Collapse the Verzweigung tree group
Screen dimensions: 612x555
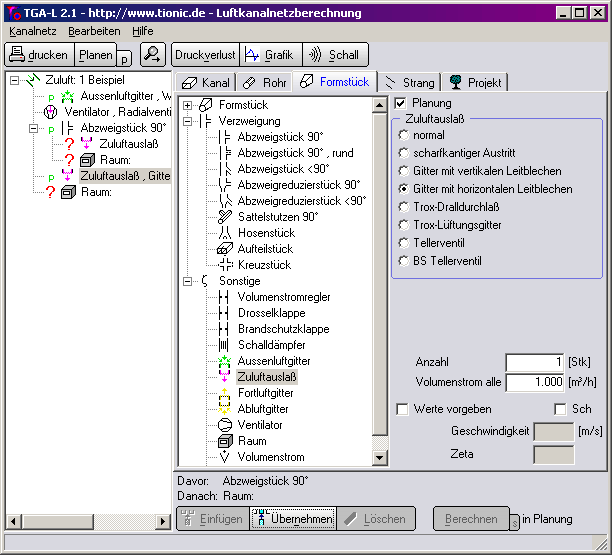pos(188,121)
